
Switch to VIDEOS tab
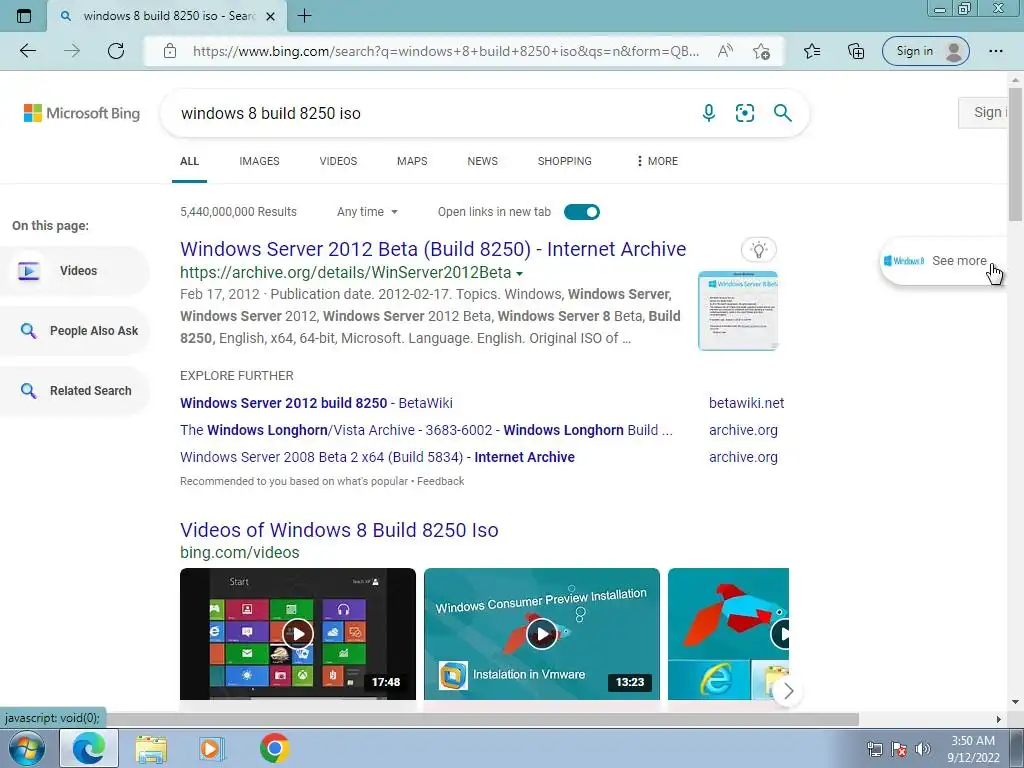(338, 161)
